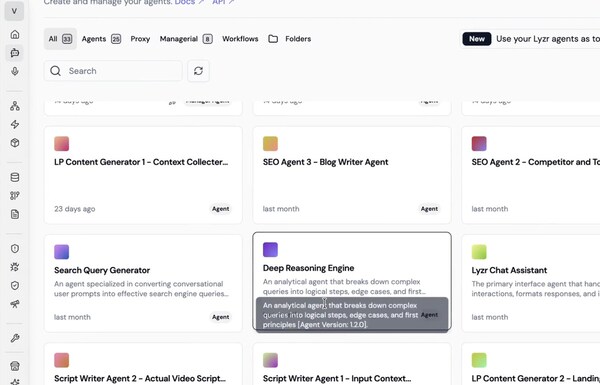This screenshot has height=385, width=600.
Task: Click the '23 days ago' timestamp
Action: (x=75, y=209)
